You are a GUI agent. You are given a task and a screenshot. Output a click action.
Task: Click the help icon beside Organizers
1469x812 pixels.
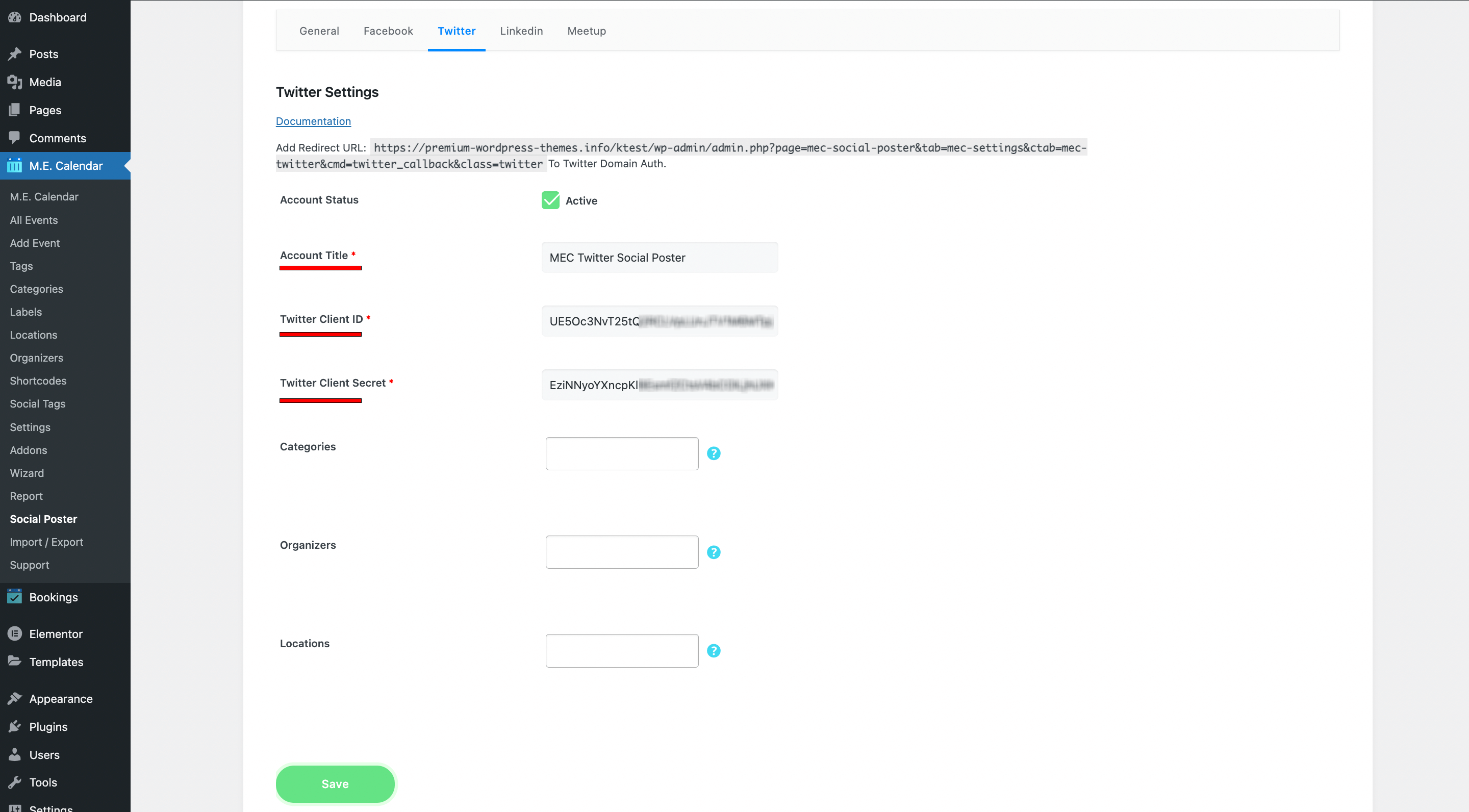tap(714, 552)
